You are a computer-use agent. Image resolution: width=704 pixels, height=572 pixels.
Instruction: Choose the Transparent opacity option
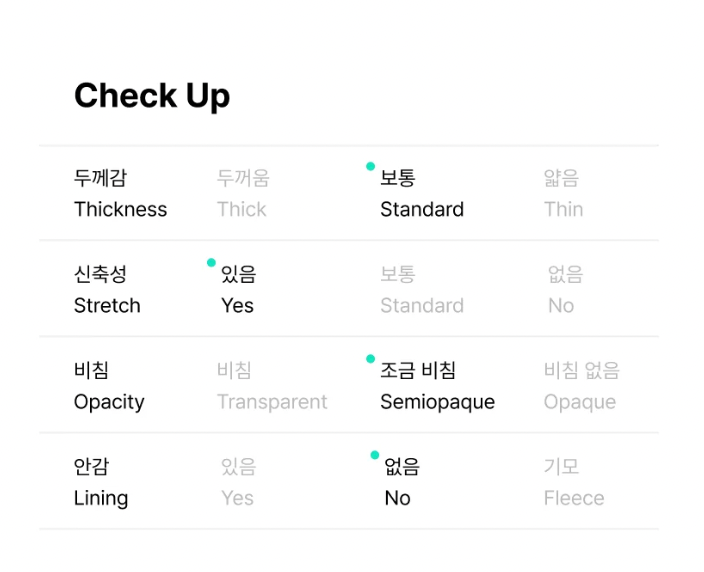[271, 387]
